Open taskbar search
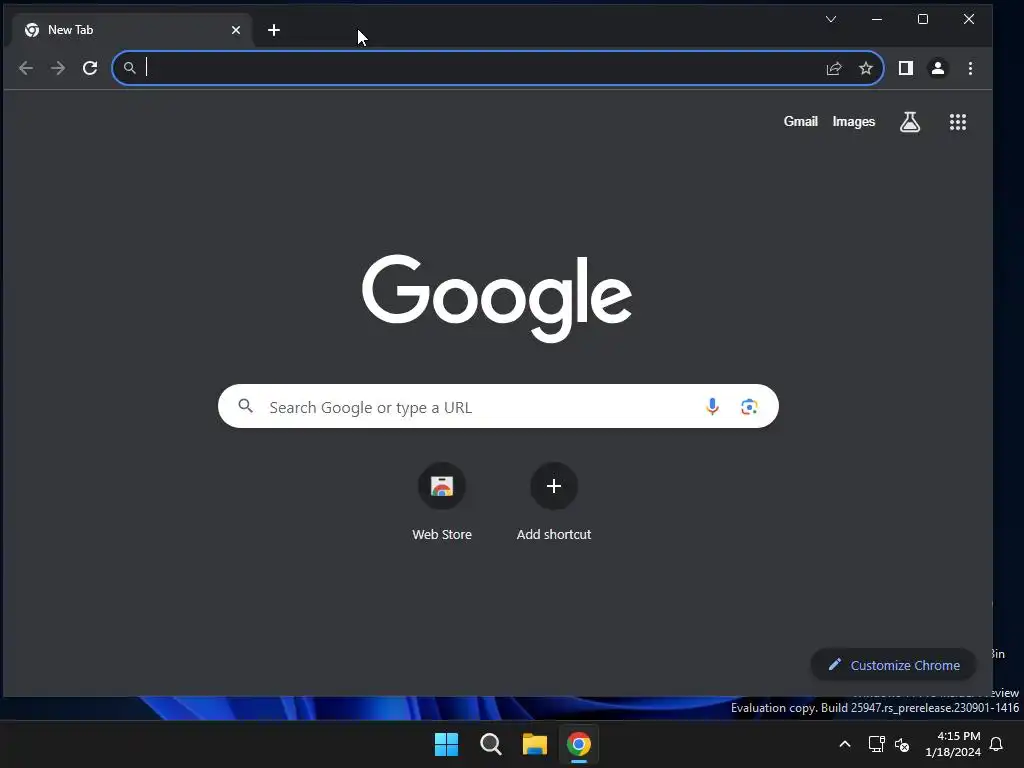 click(490, 744)
